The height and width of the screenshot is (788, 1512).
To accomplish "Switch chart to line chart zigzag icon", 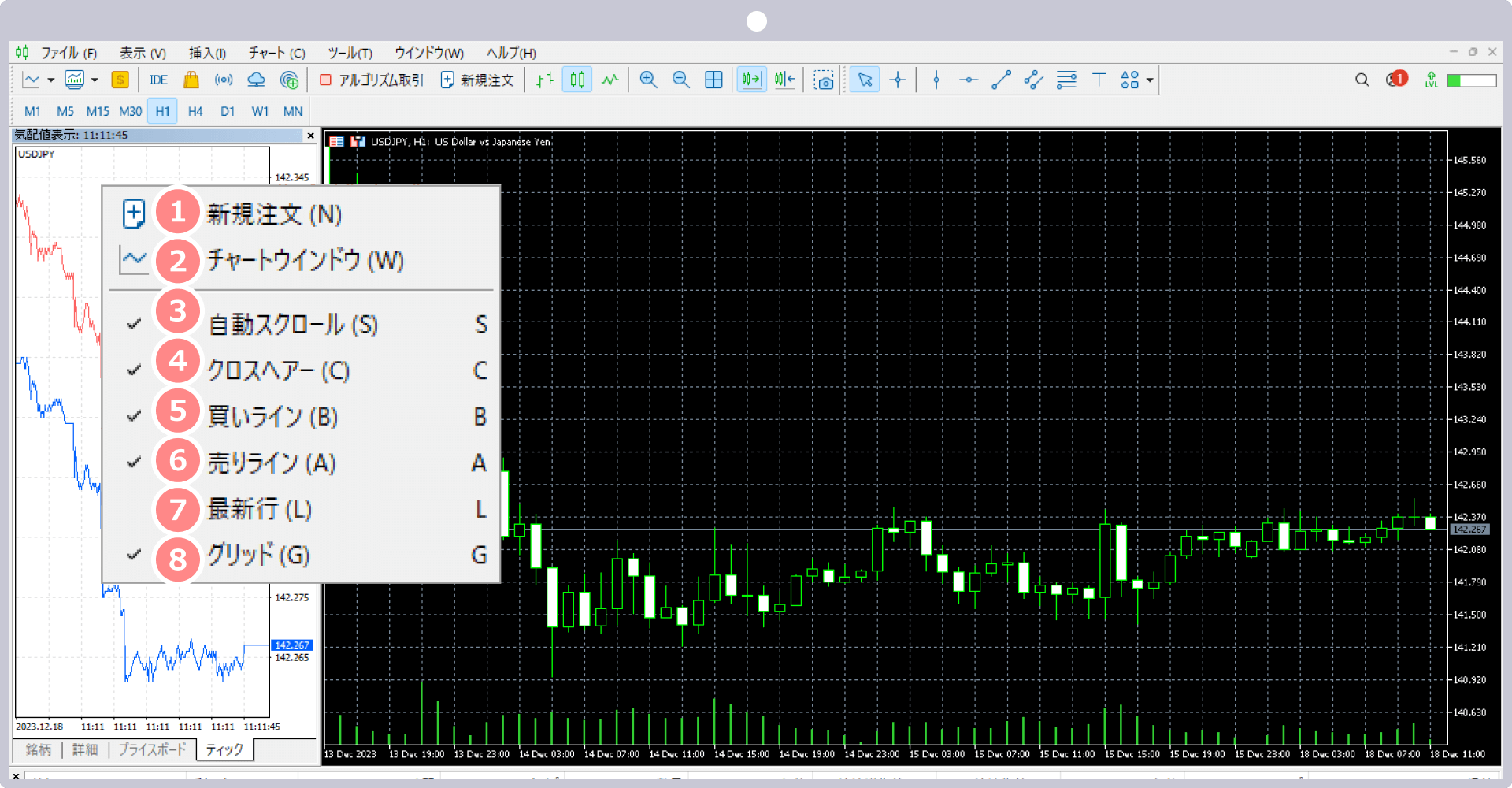I will pyautogui.click(x=610, y=80).
